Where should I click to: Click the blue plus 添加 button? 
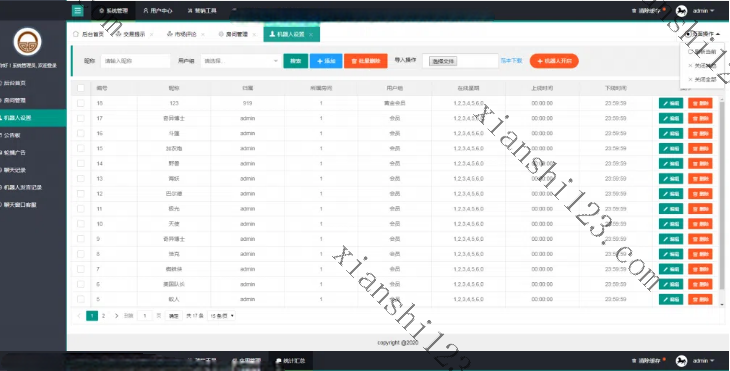(x=326, y=61)
